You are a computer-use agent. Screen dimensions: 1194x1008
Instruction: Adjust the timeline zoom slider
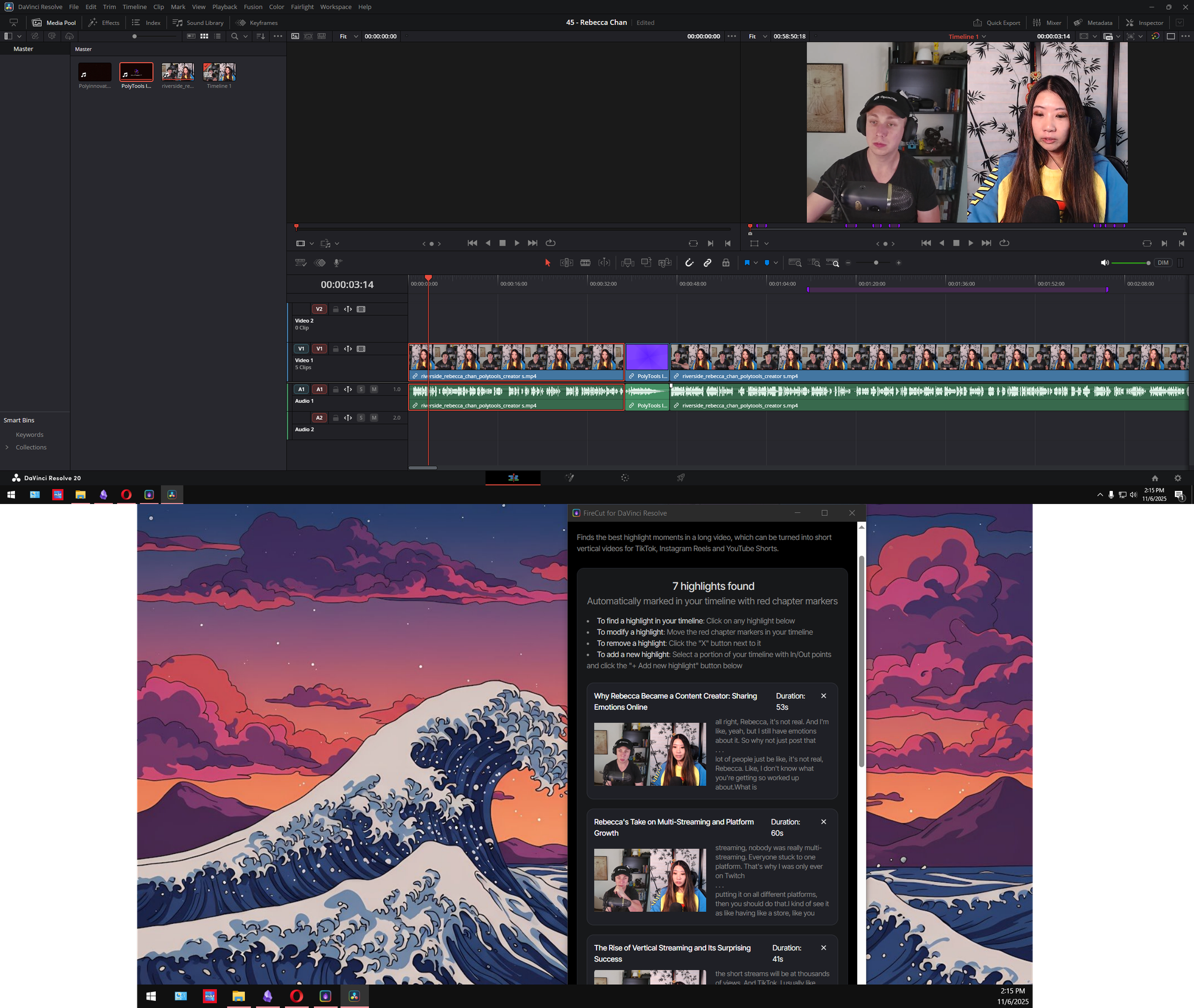pos(876,263)
